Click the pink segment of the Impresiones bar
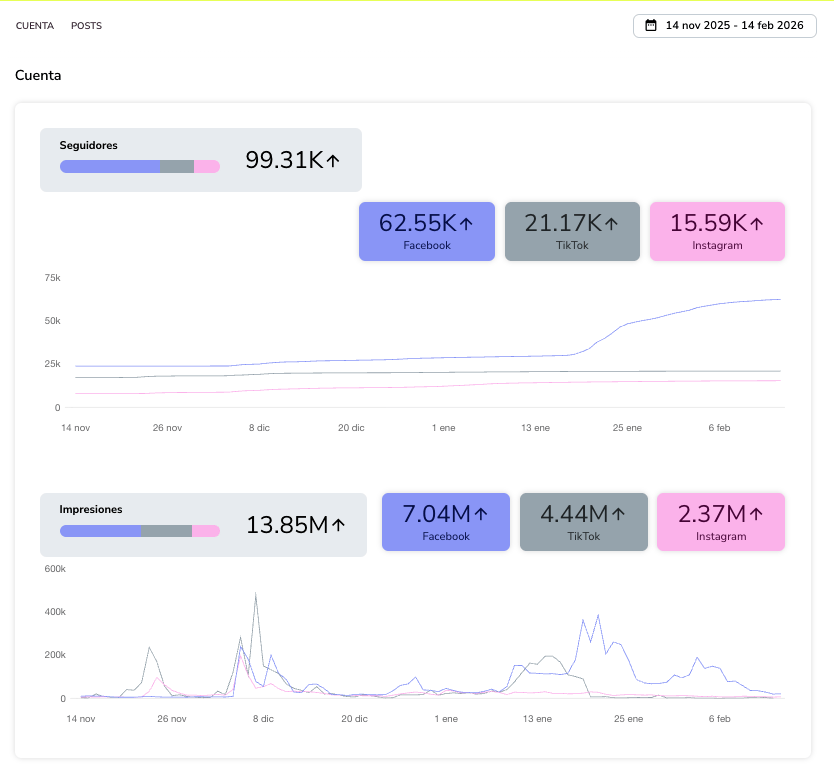The height and width of the screenshot is (773, 834). click(206, 531)
